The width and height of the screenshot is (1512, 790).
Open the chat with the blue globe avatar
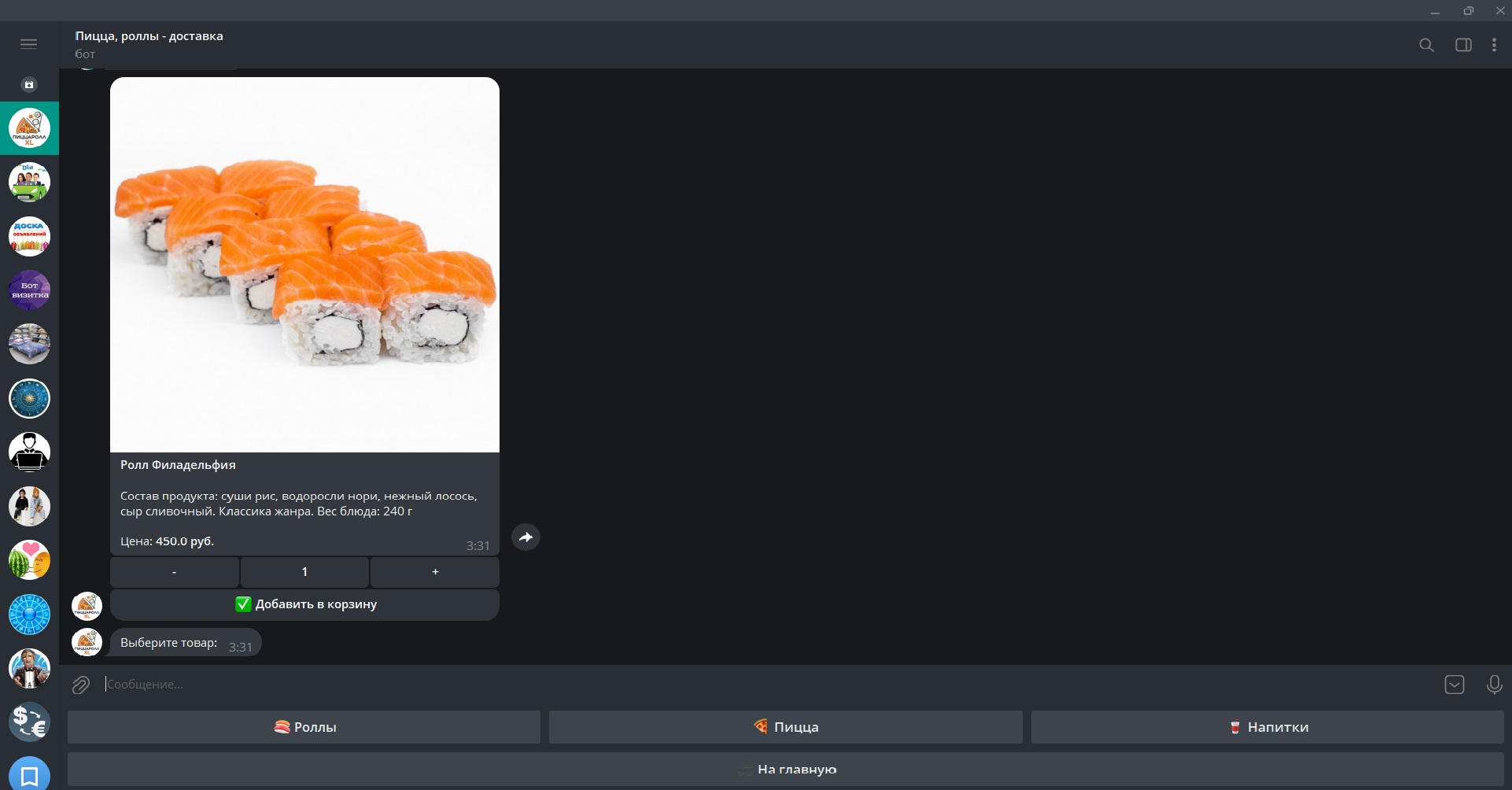pyautogui.click(x=29, y=615)
